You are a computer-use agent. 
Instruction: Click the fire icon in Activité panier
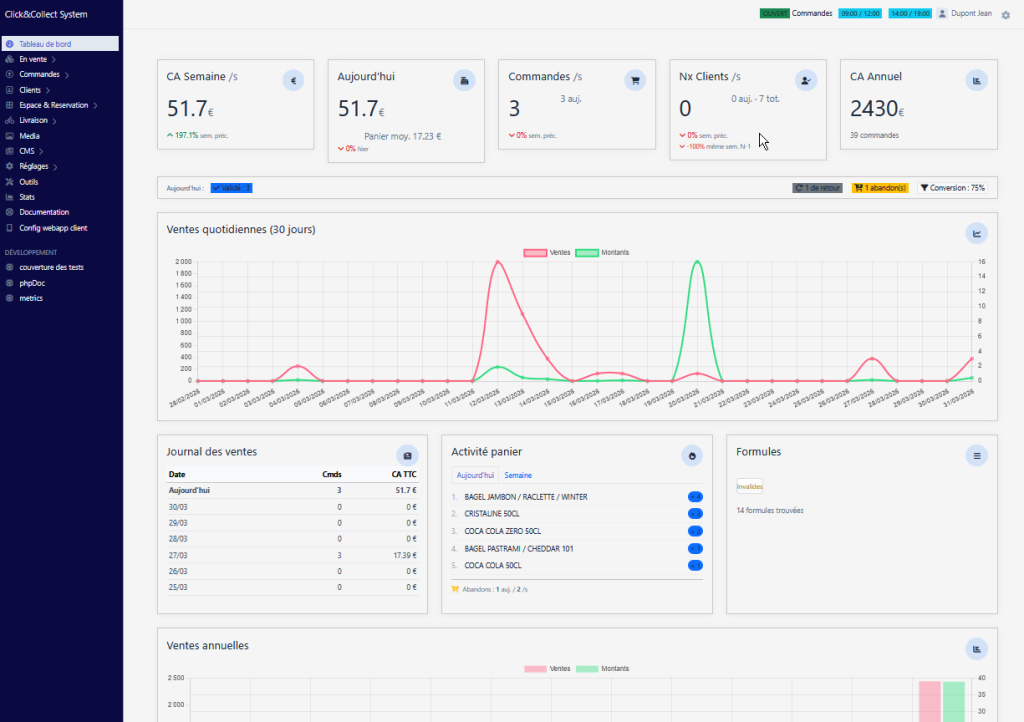[x=691, y=455]
